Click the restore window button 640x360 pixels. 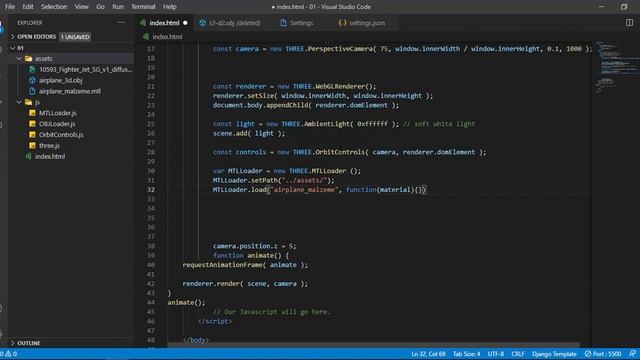point(624,7)
